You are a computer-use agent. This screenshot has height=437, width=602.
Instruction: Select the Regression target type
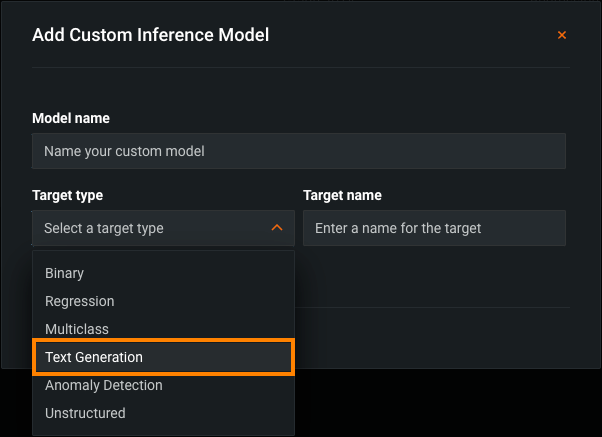tap(80, 301)
